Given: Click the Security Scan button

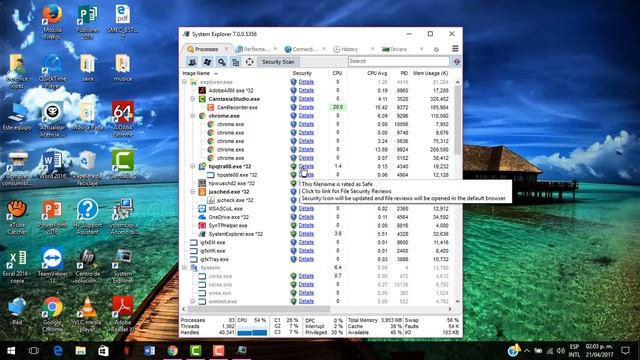Looking at the screenshot, I should pos(278,62).
